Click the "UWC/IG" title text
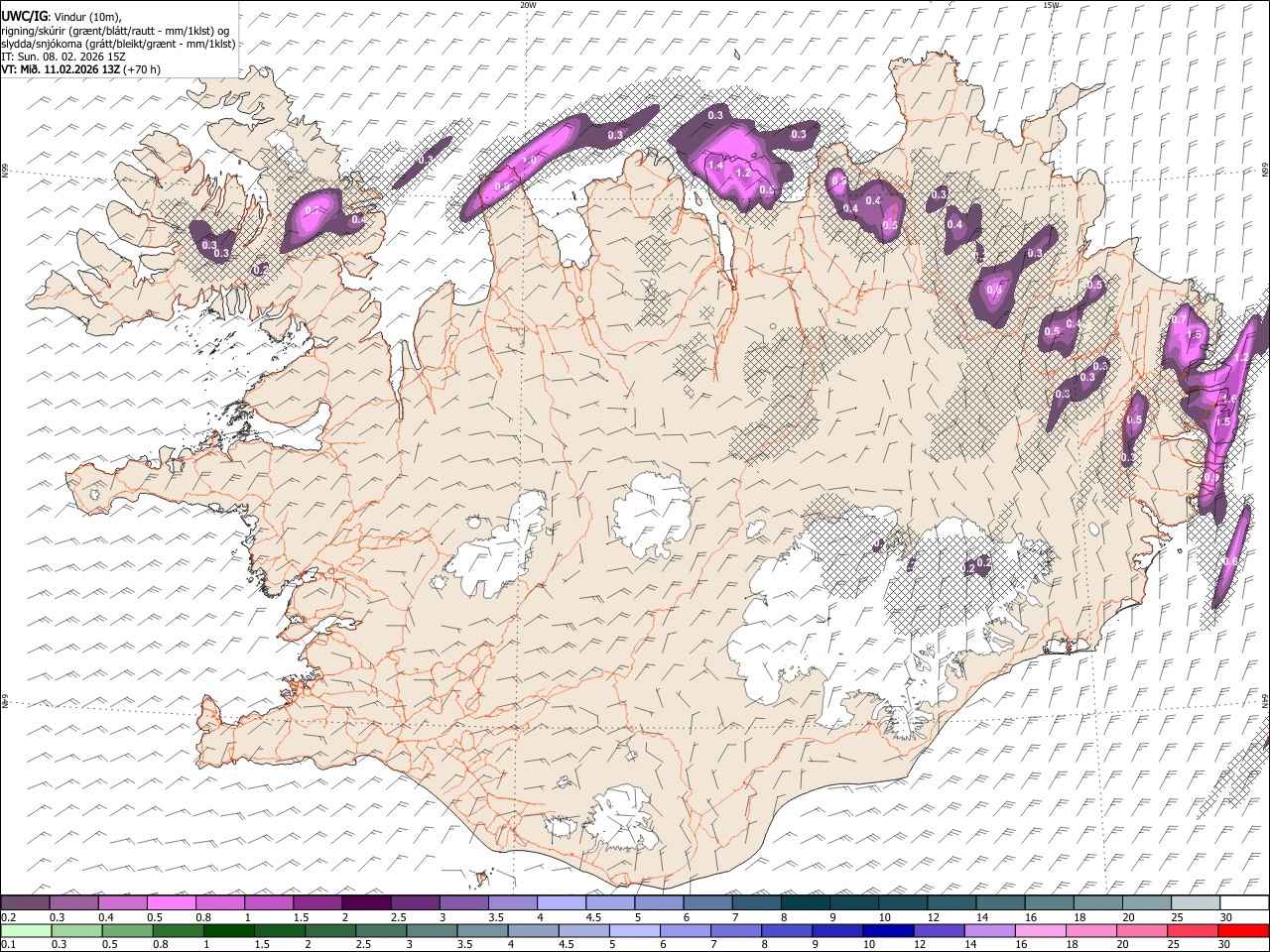This screenshot has height=952, width=1270. tap(24, 16)
